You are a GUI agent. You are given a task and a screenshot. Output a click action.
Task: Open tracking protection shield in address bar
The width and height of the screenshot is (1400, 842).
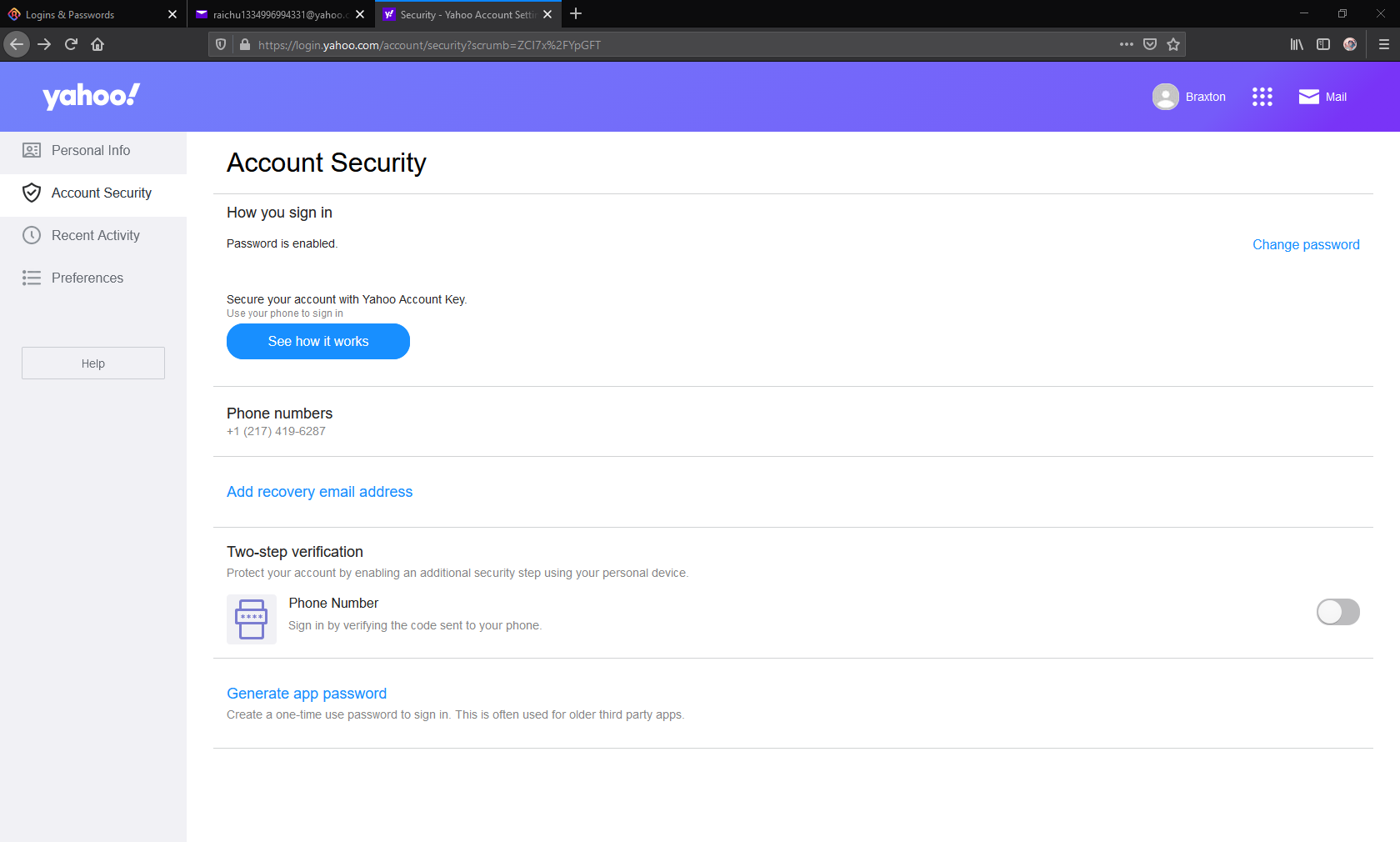(x=221, y=45)
